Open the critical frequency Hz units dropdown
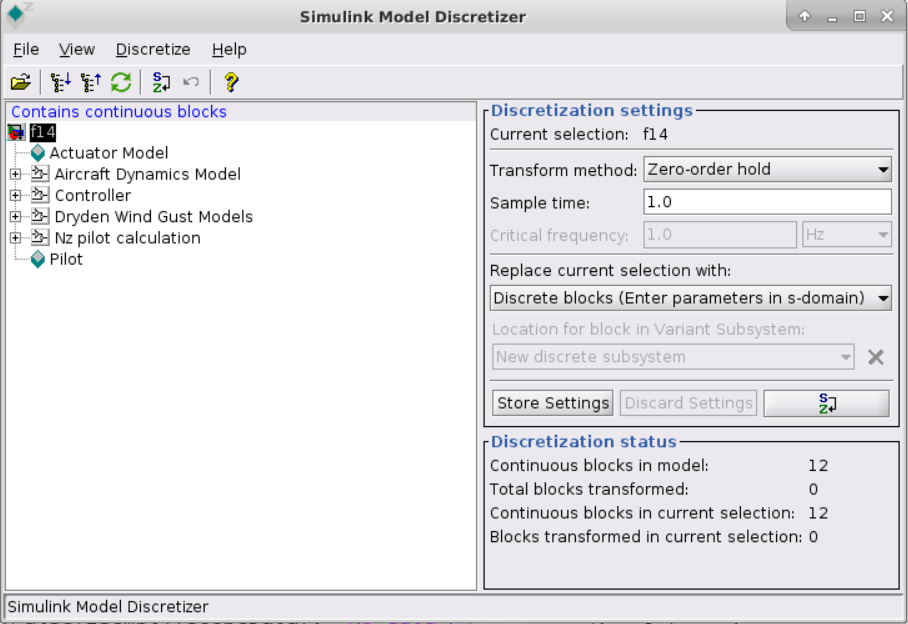Screen dimensions: 908x624 [x=847, y=234]
